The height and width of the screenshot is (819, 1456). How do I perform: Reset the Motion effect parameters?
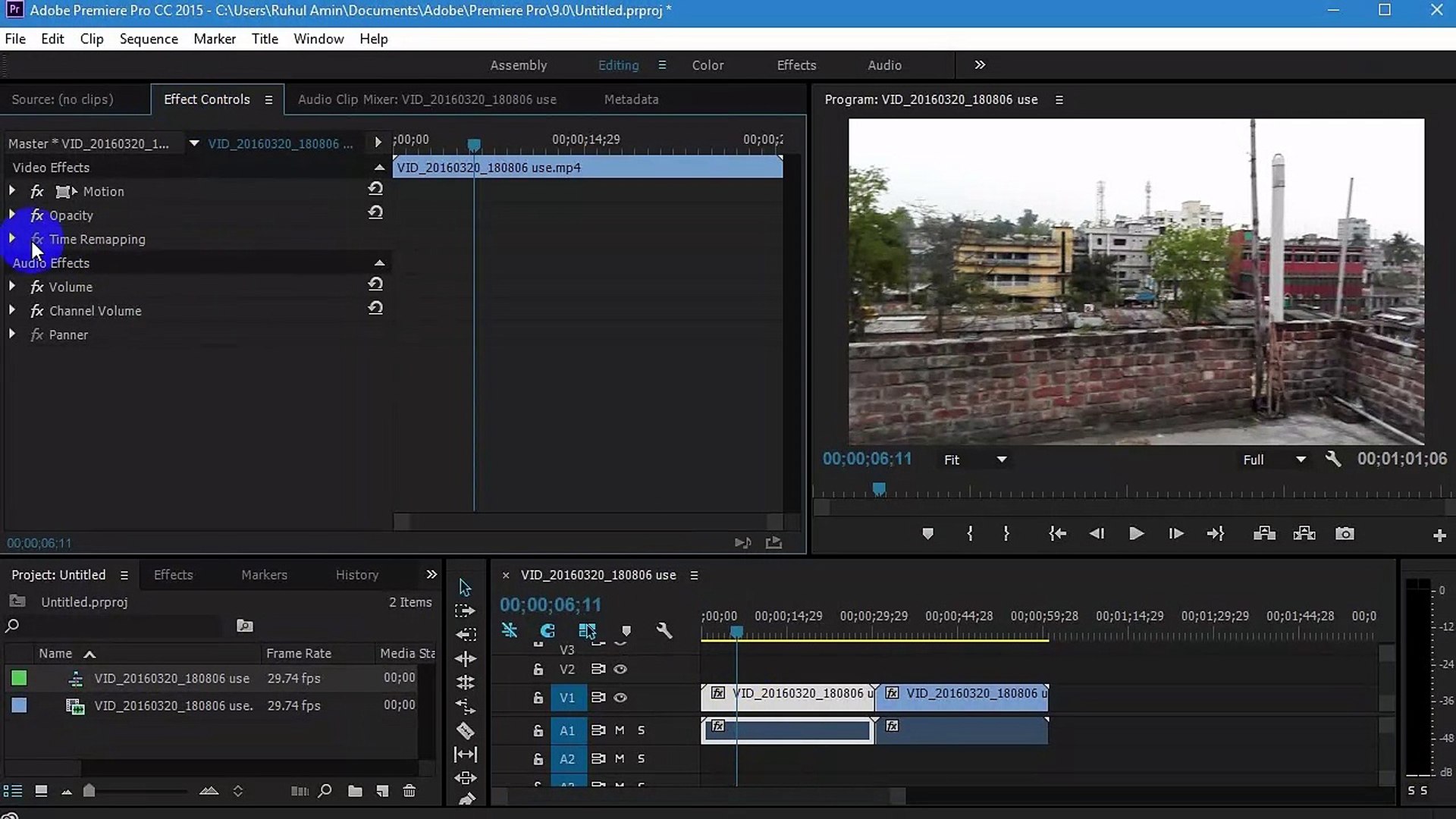click(x=375, y=189)
